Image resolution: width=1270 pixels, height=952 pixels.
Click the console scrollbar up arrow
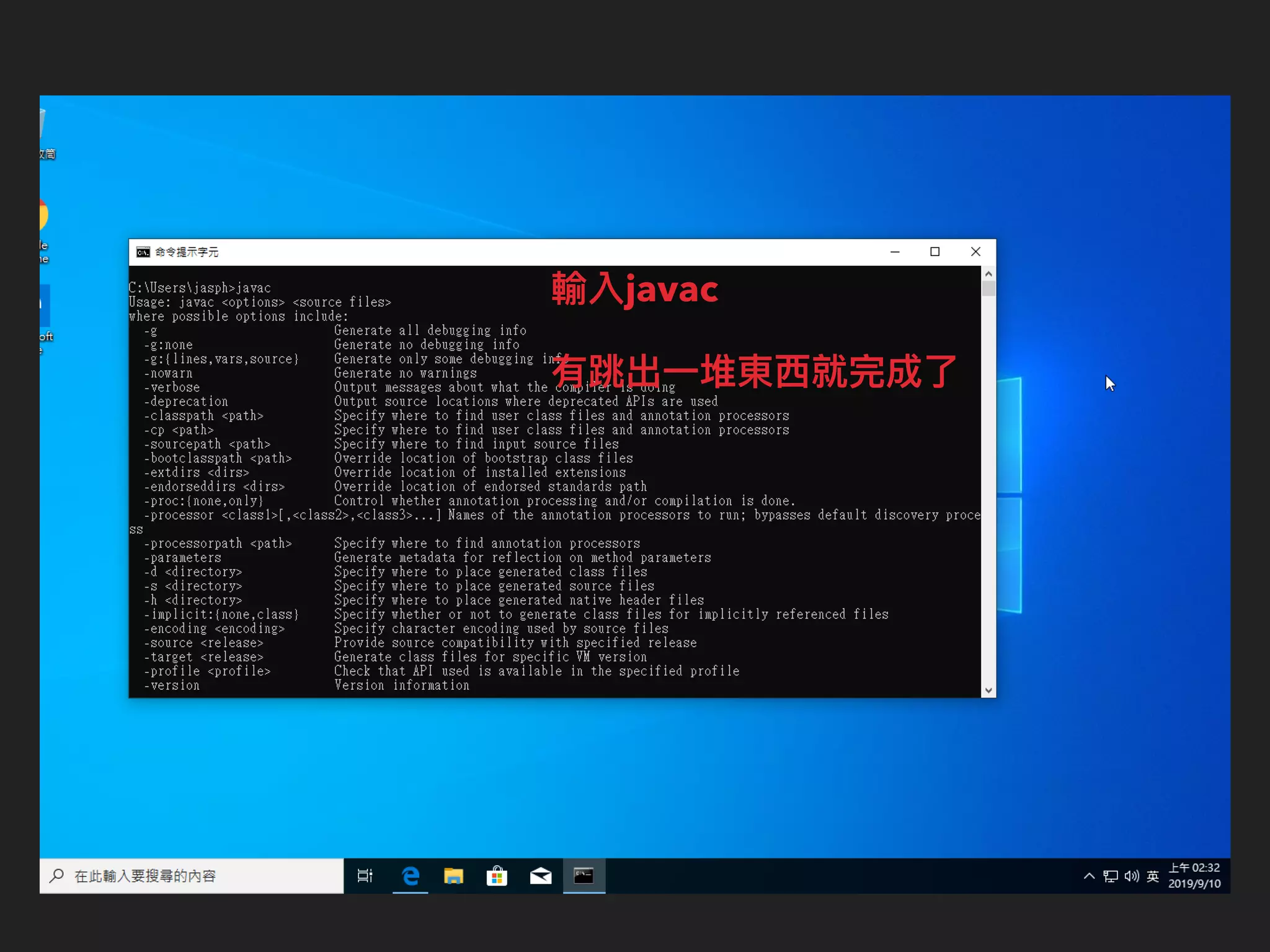pyautogui.click(x=988, y=273)
